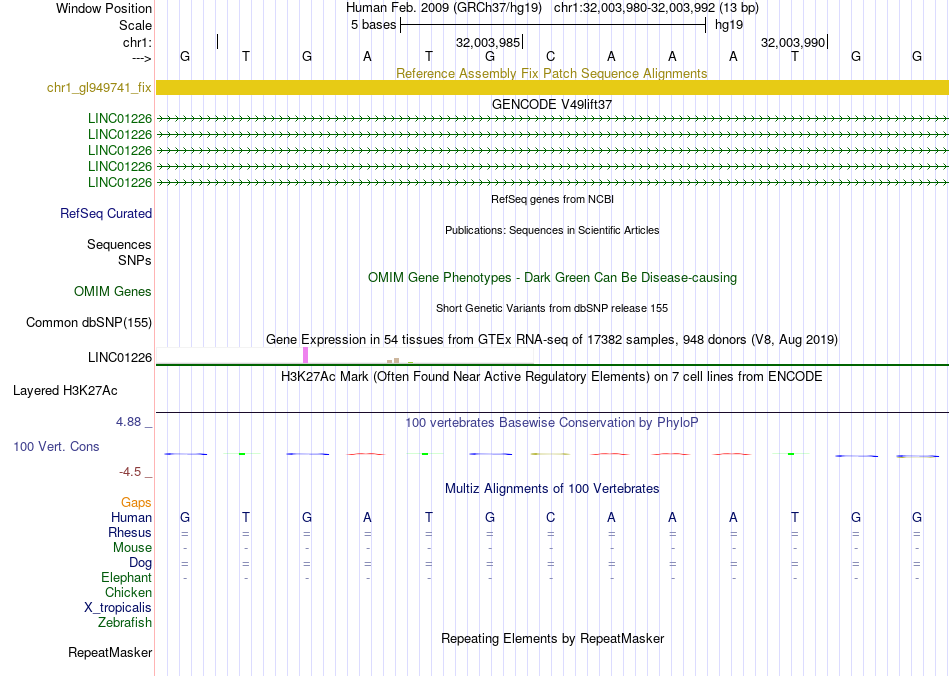Viewport: 950px width, 676px height.
Task: Open the RefSeq Curated track label
Action: pyautogui.click(x=106, y=213)
